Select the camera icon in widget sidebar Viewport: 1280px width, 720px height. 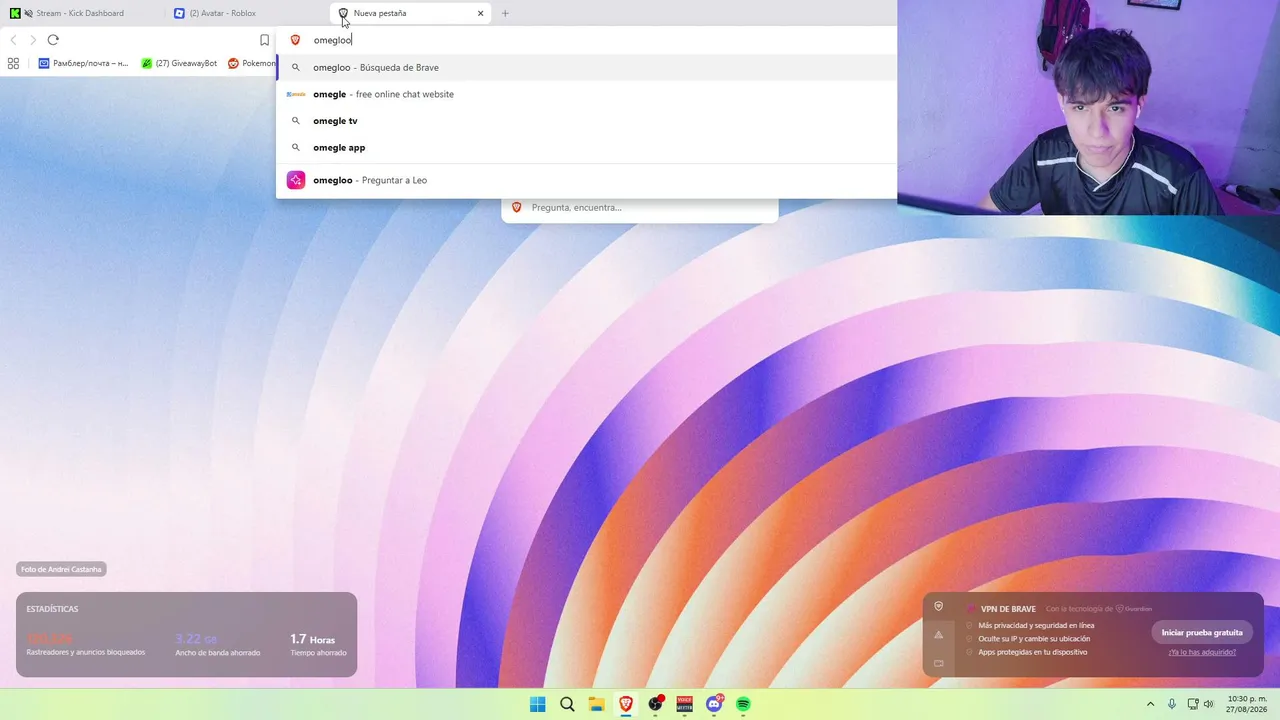[x=938, y=662]
